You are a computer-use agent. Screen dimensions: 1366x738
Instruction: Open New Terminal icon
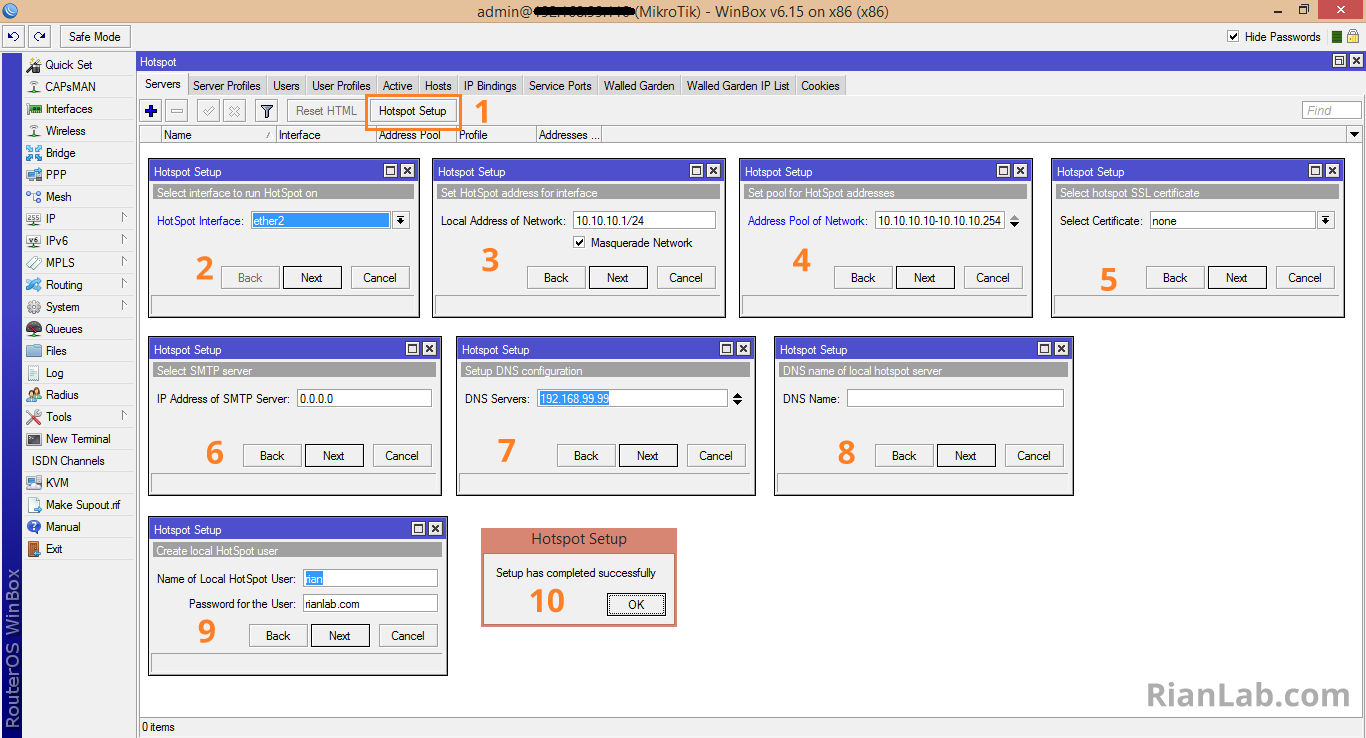[x=34, y=439]
